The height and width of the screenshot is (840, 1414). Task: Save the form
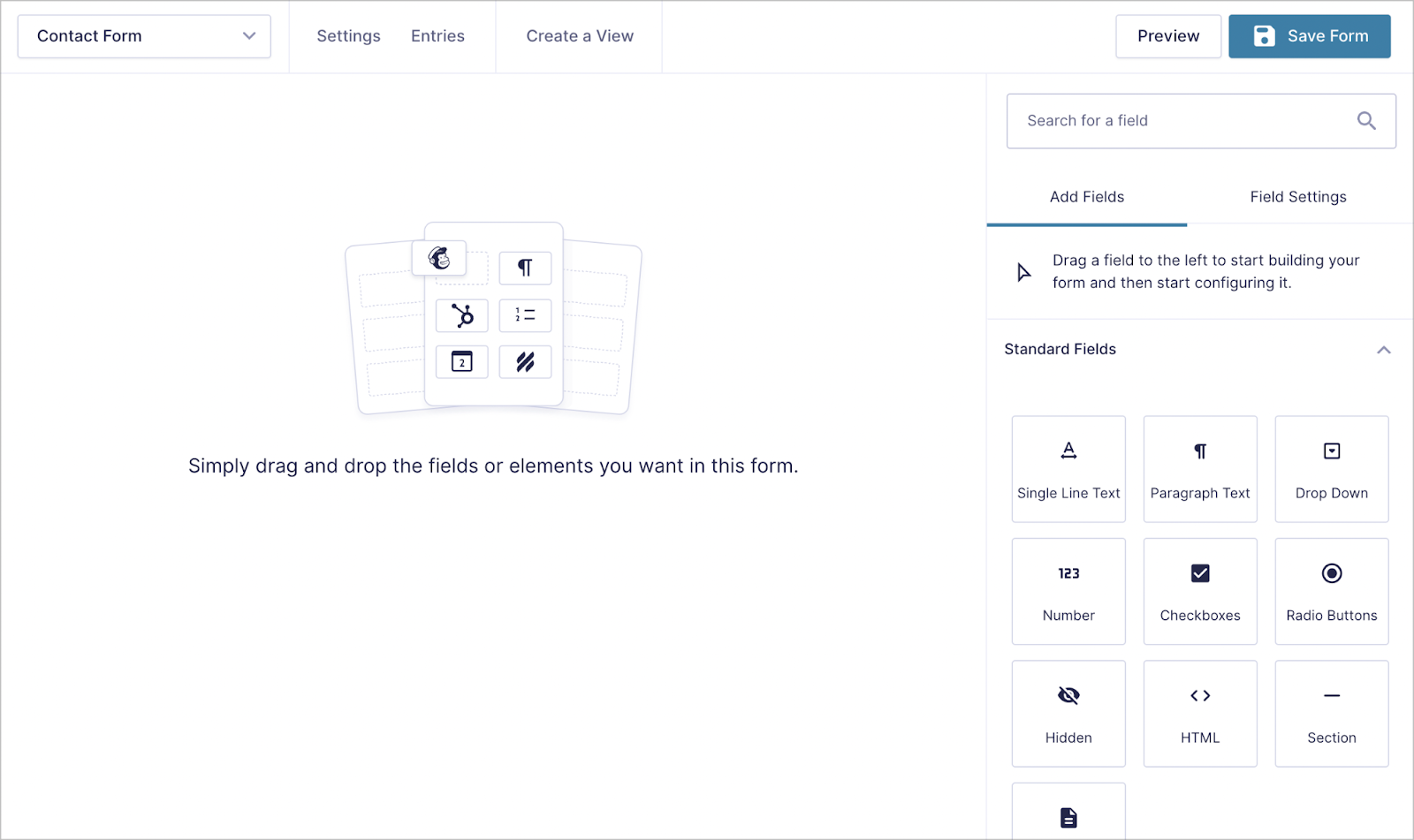tap(1309, 36)
